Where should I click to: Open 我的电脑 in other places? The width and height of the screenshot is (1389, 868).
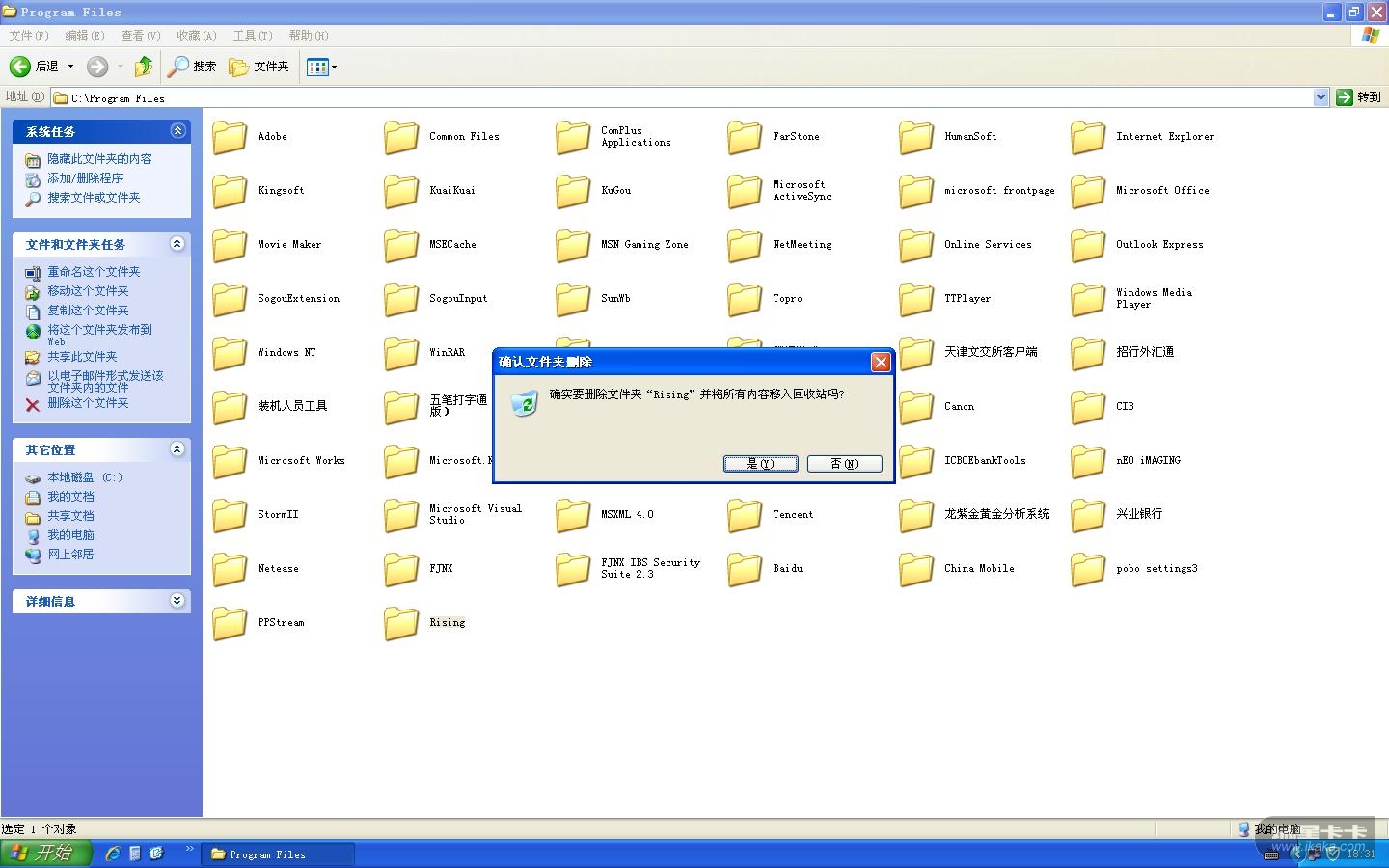point(70,535)
